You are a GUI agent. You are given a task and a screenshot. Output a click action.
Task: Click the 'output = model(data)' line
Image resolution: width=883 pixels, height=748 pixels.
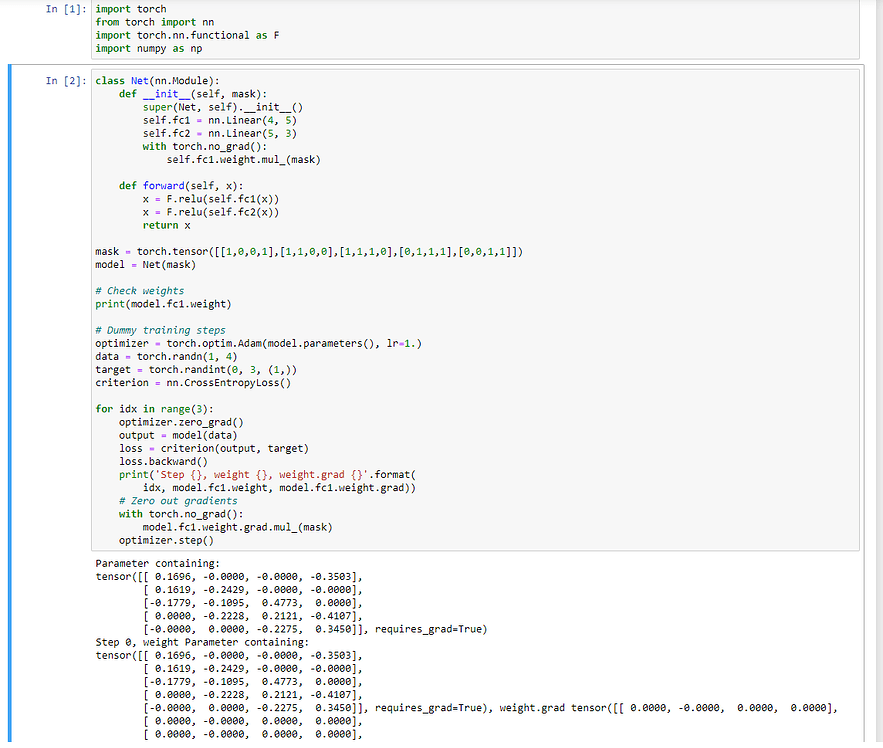[x=178, y=435]
